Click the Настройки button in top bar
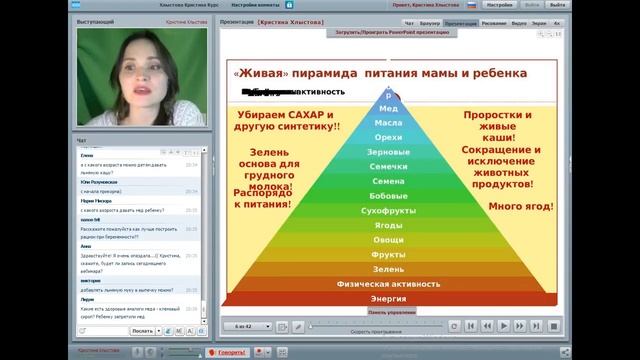640x360 pixels. (x=500, y=5)
